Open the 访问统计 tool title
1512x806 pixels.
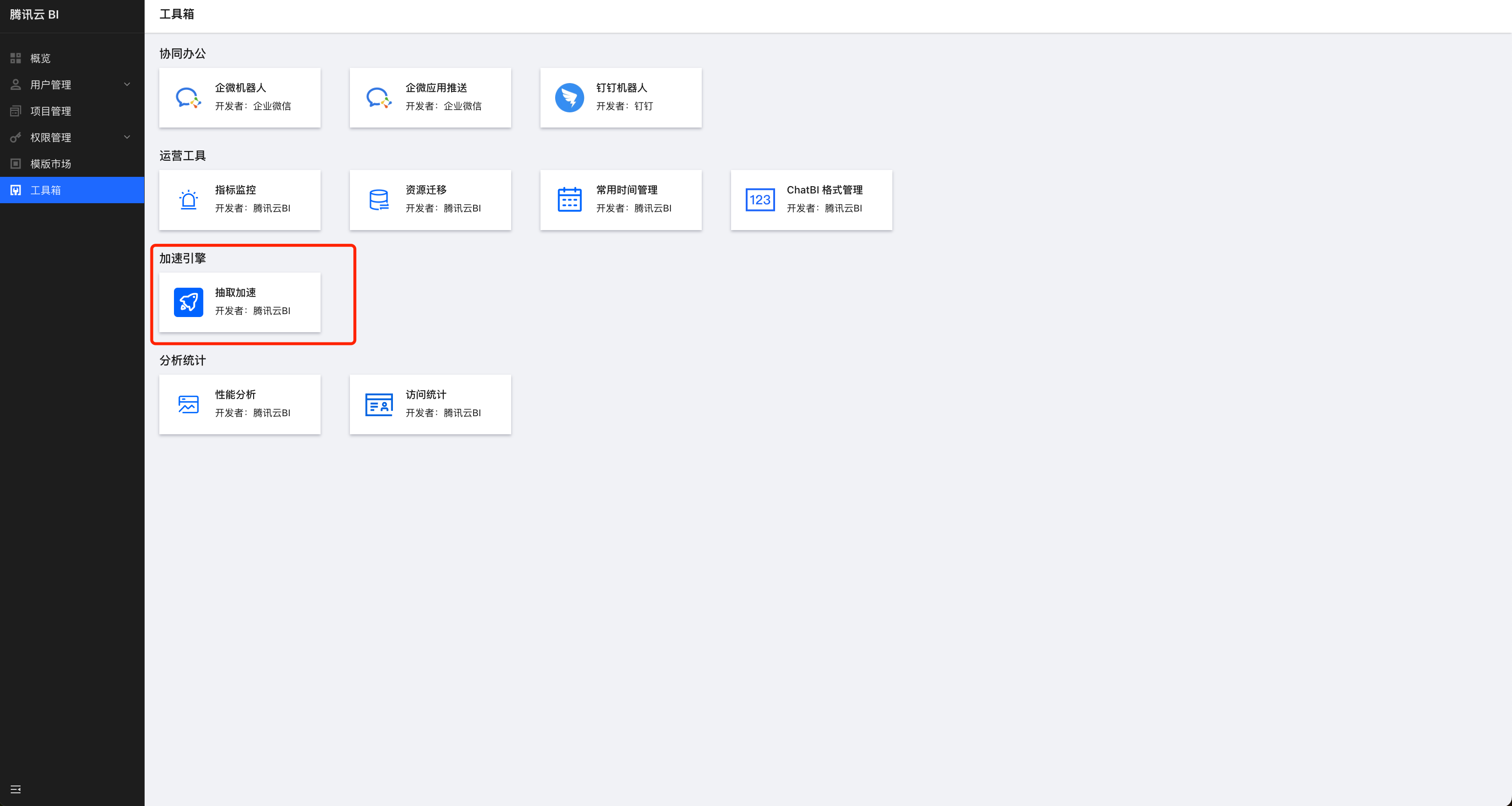point(426,394)
